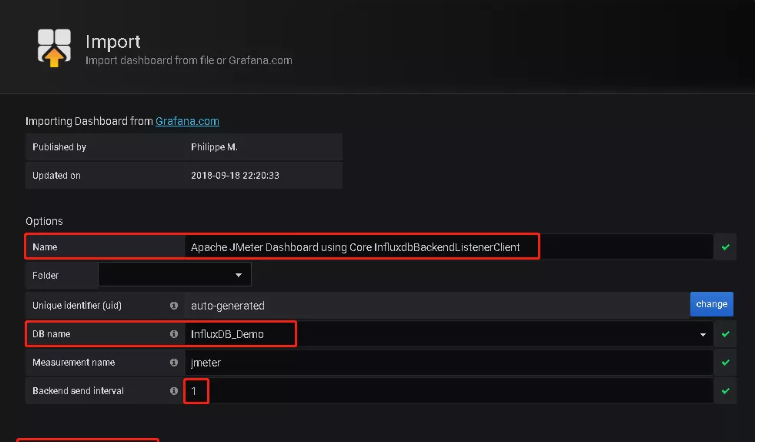
Task: Click the Import dashboard icon
Action: tap(54, 48)
